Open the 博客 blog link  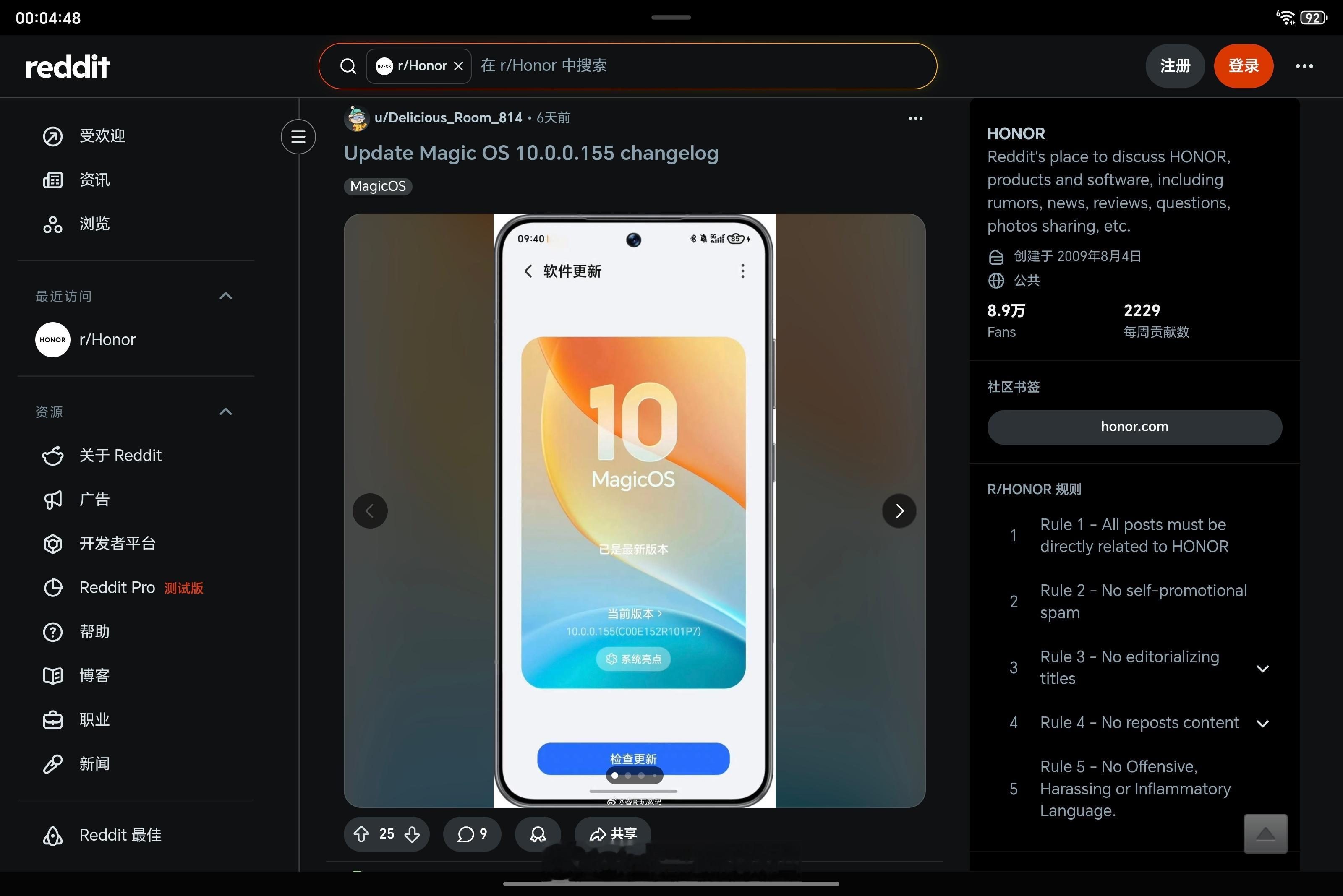(136, 675)
